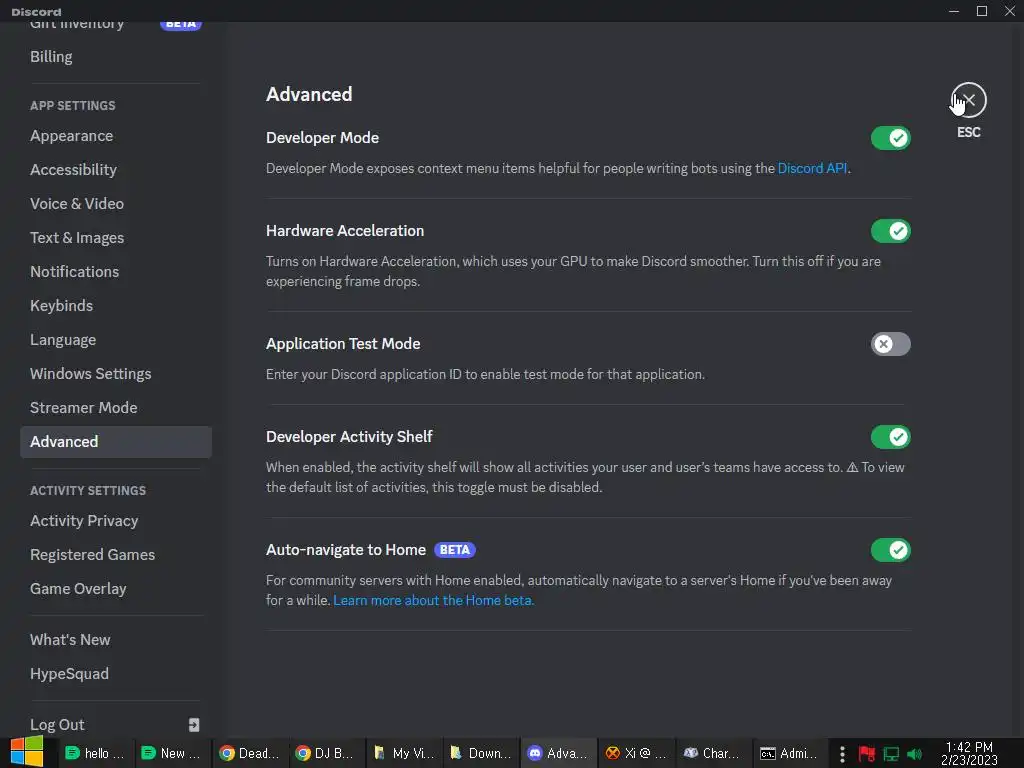The width and height of the screenshot is (1024, 768).
Task: Open 'My Vi...' folder on taskbar
Action: pyautogui.click(x=404, y=753)
